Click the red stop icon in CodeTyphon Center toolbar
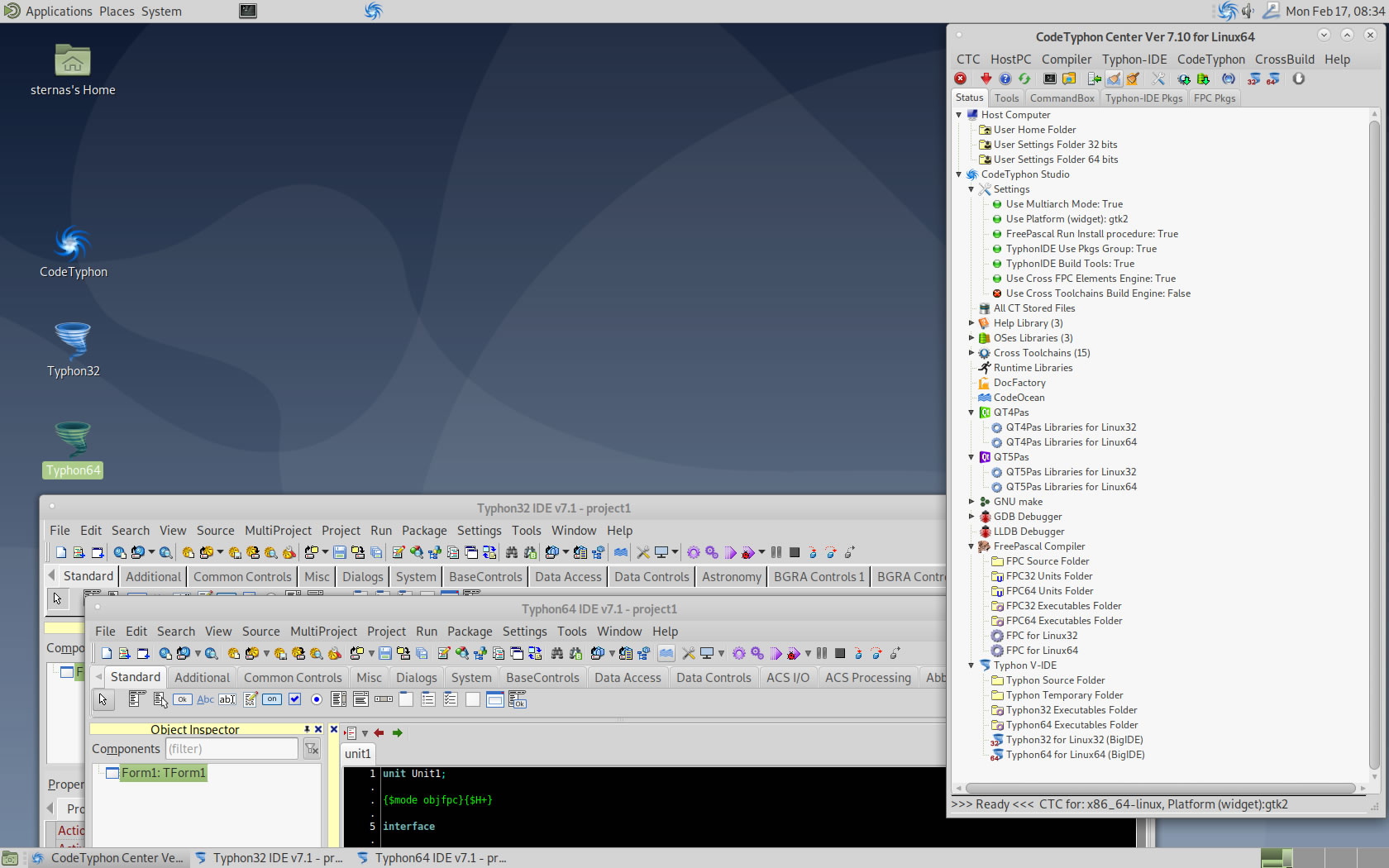 click(x=960, y=79)
